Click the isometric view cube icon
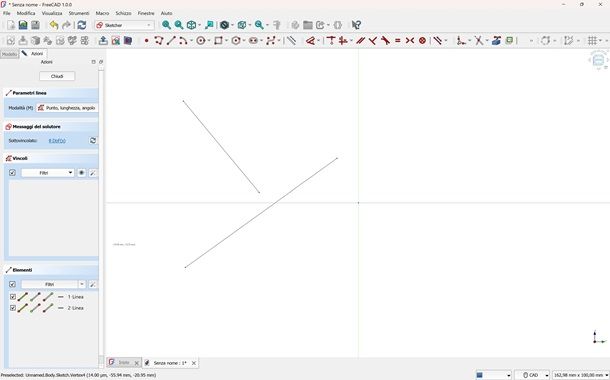610x380 pixels. (x=191, y=25)
